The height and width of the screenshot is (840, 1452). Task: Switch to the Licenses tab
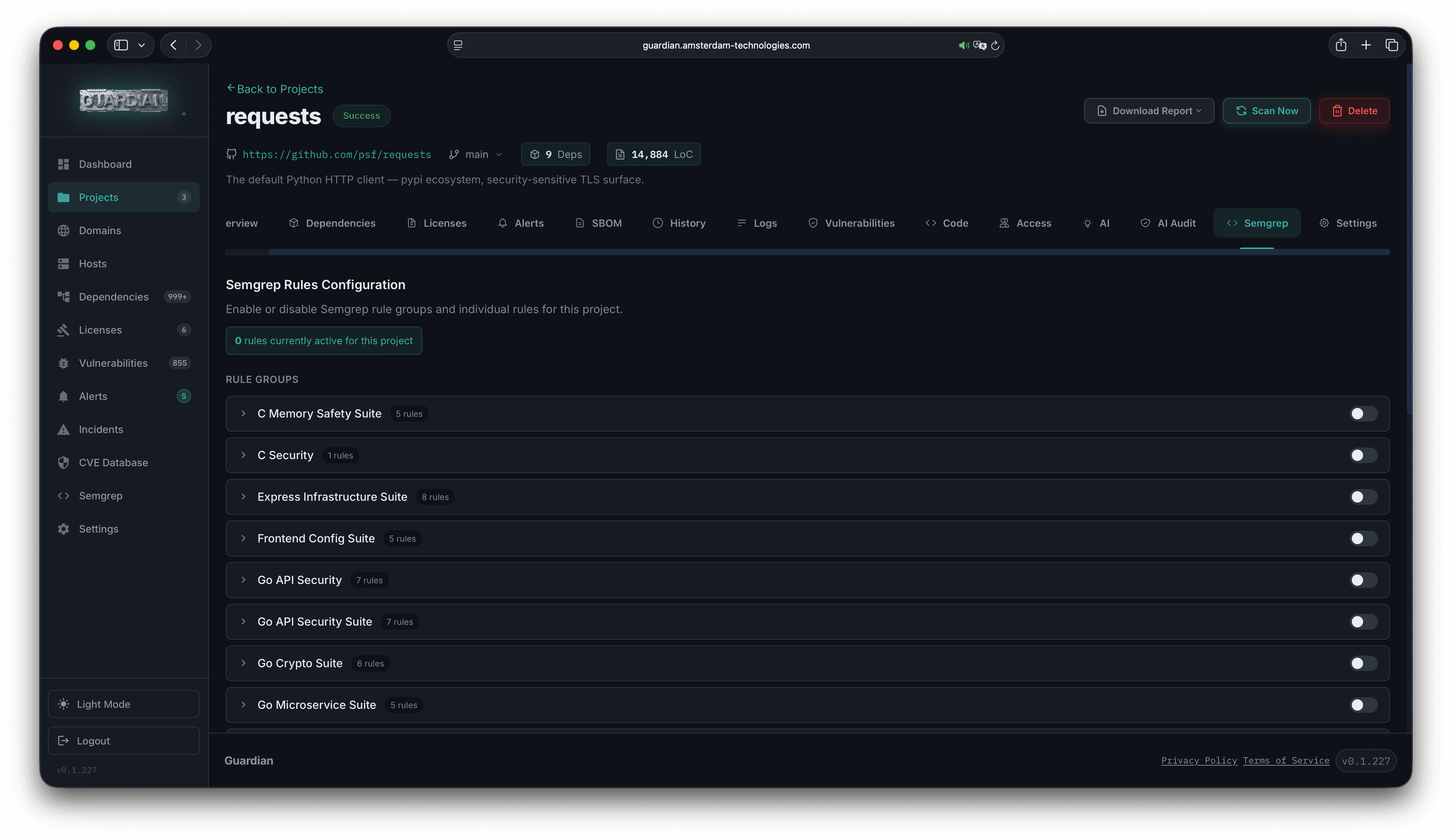pos(437,223)
